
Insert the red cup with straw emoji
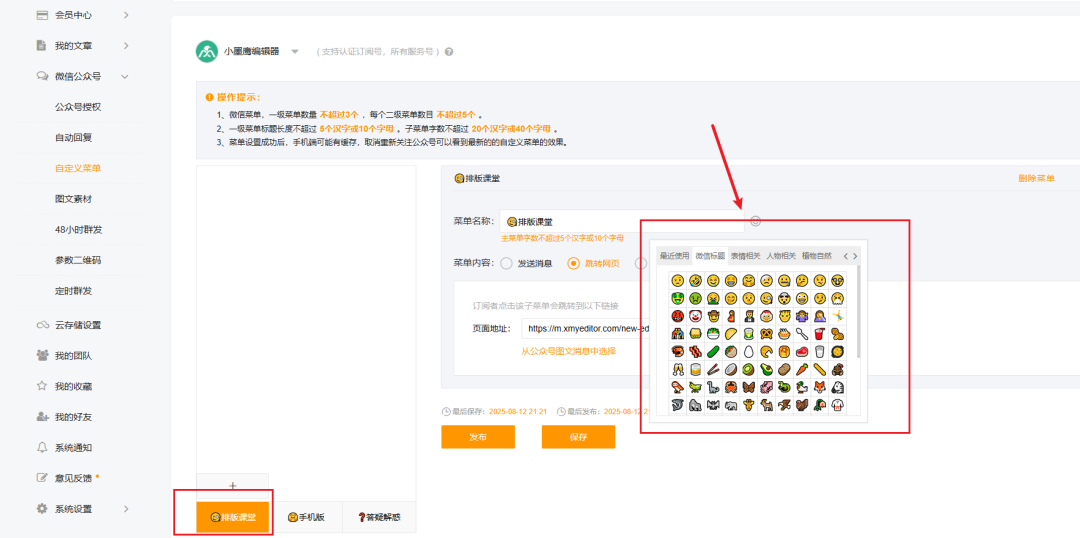tap(820, 334)
